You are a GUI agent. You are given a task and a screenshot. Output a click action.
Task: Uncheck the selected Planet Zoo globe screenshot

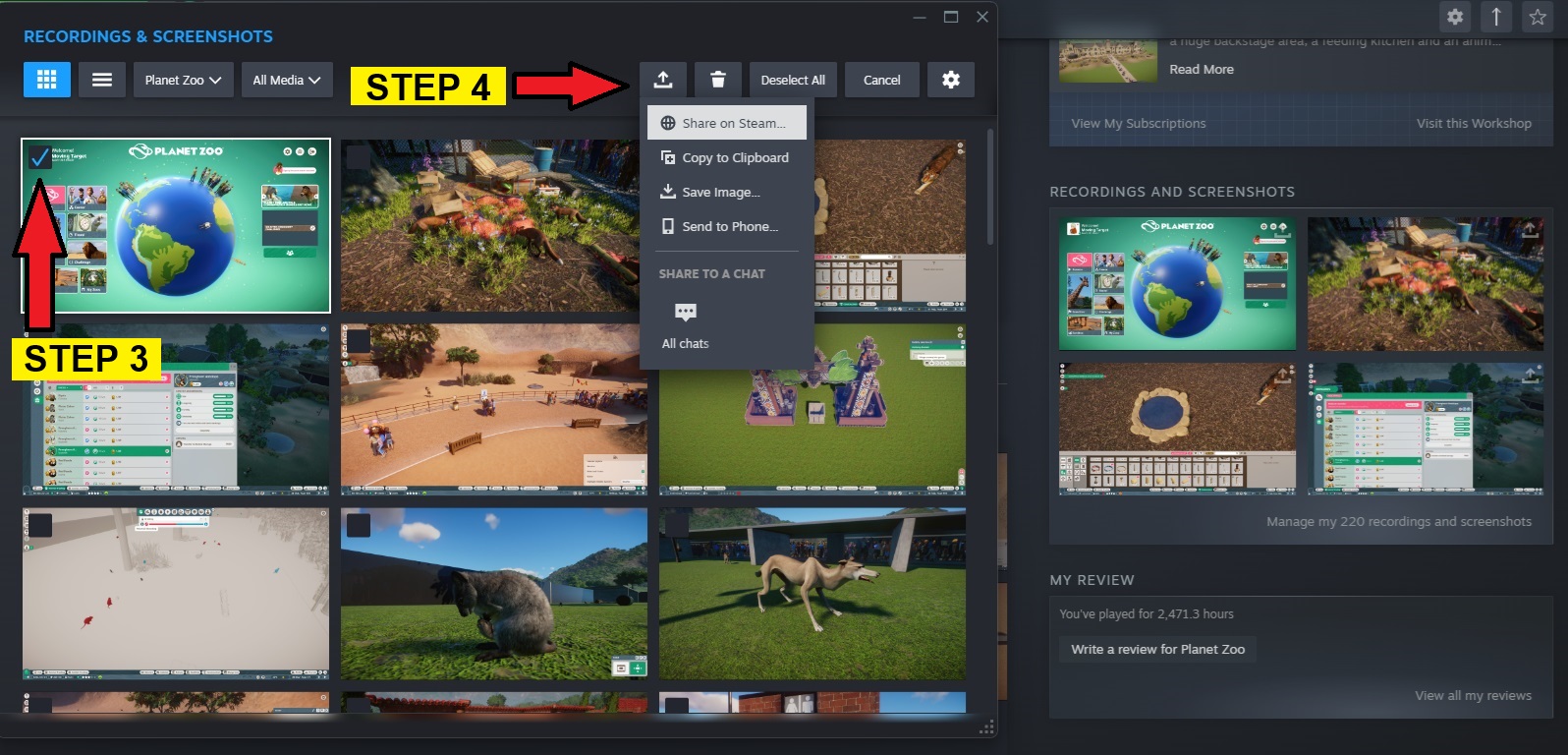(40, 157)
